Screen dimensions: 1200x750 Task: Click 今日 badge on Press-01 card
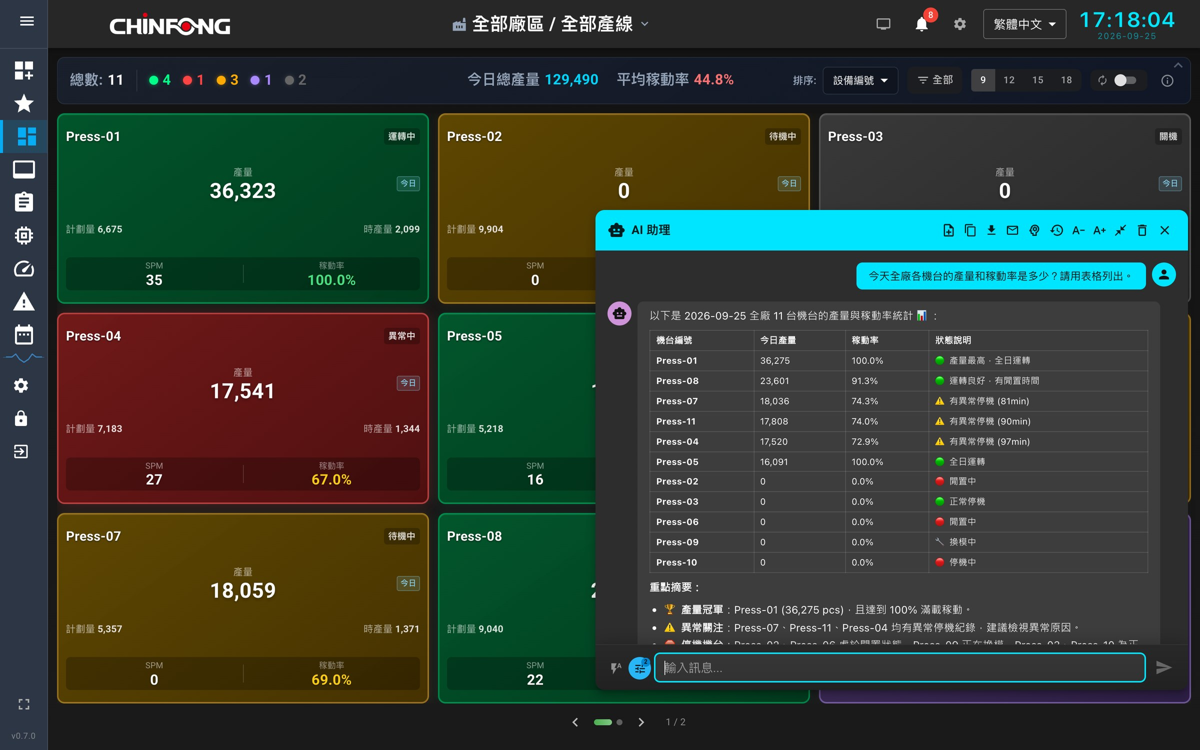point(408,183)
